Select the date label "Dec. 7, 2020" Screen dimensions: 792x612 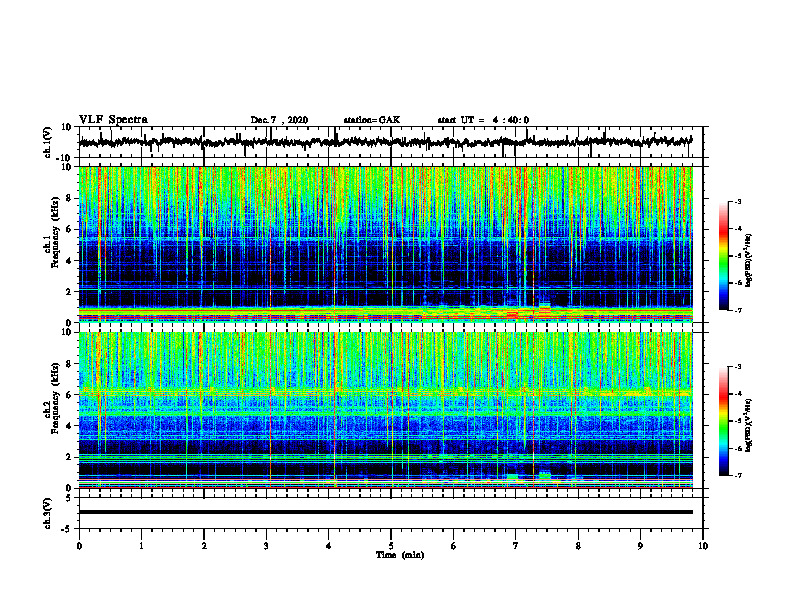(279, 120)
